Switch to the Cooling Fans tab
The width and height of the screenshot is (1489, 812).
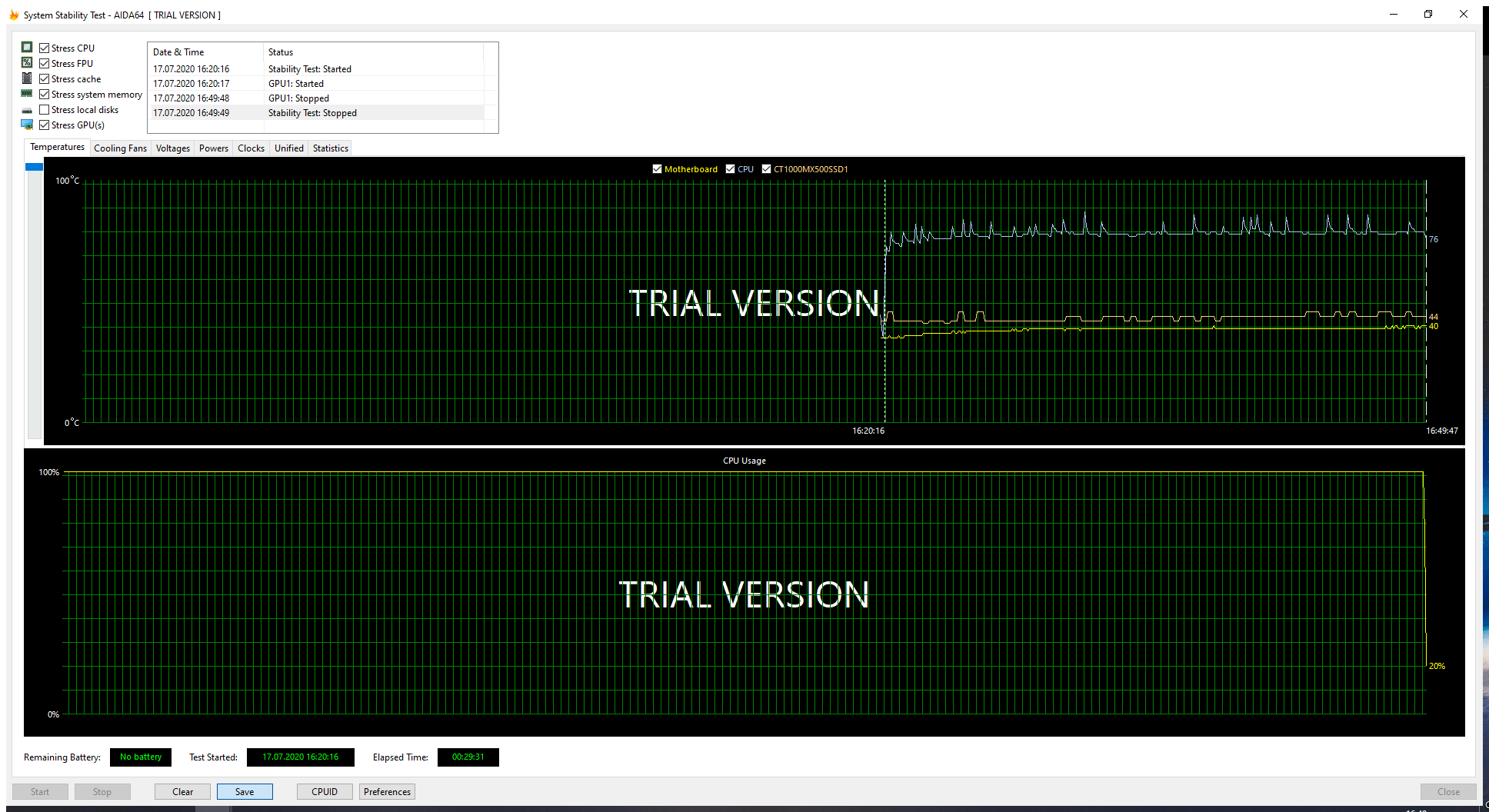(119, 148)
